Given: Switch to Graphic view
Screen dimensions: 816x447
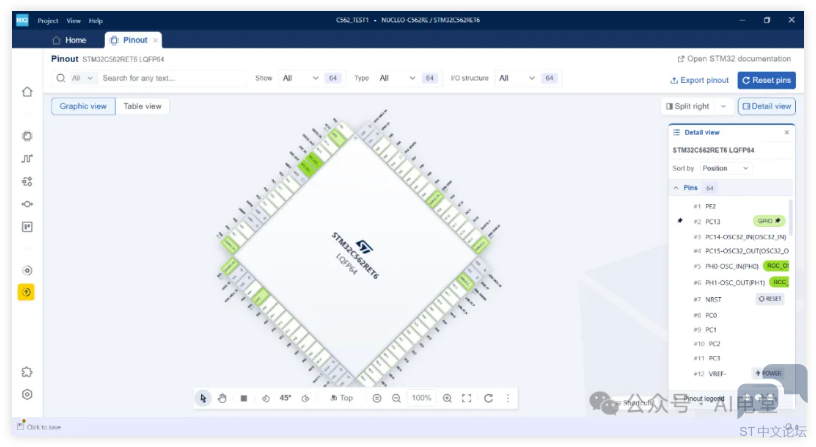Looking at the screenshot, I should click(83, 106).
